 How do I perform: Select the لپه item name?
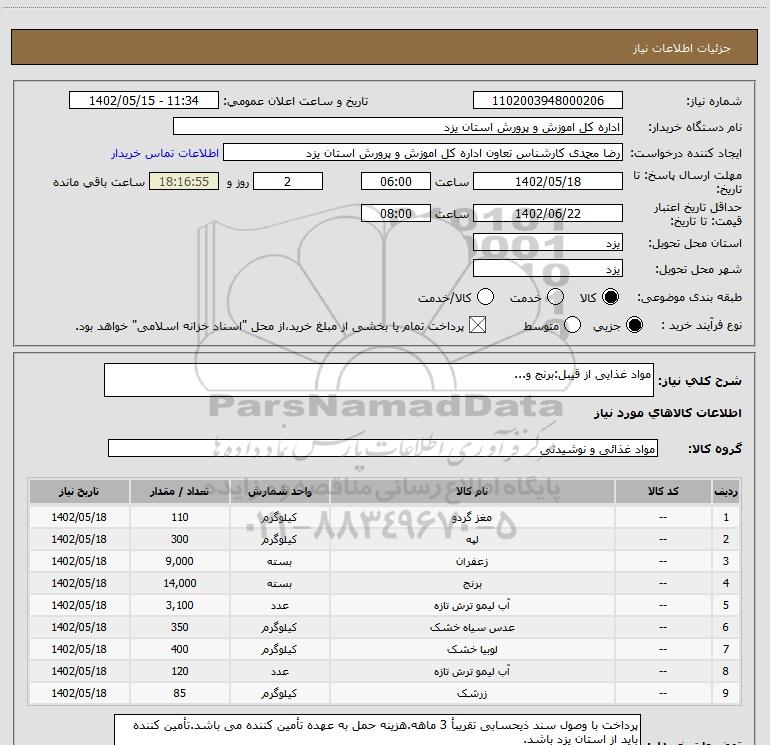point(472,539)
